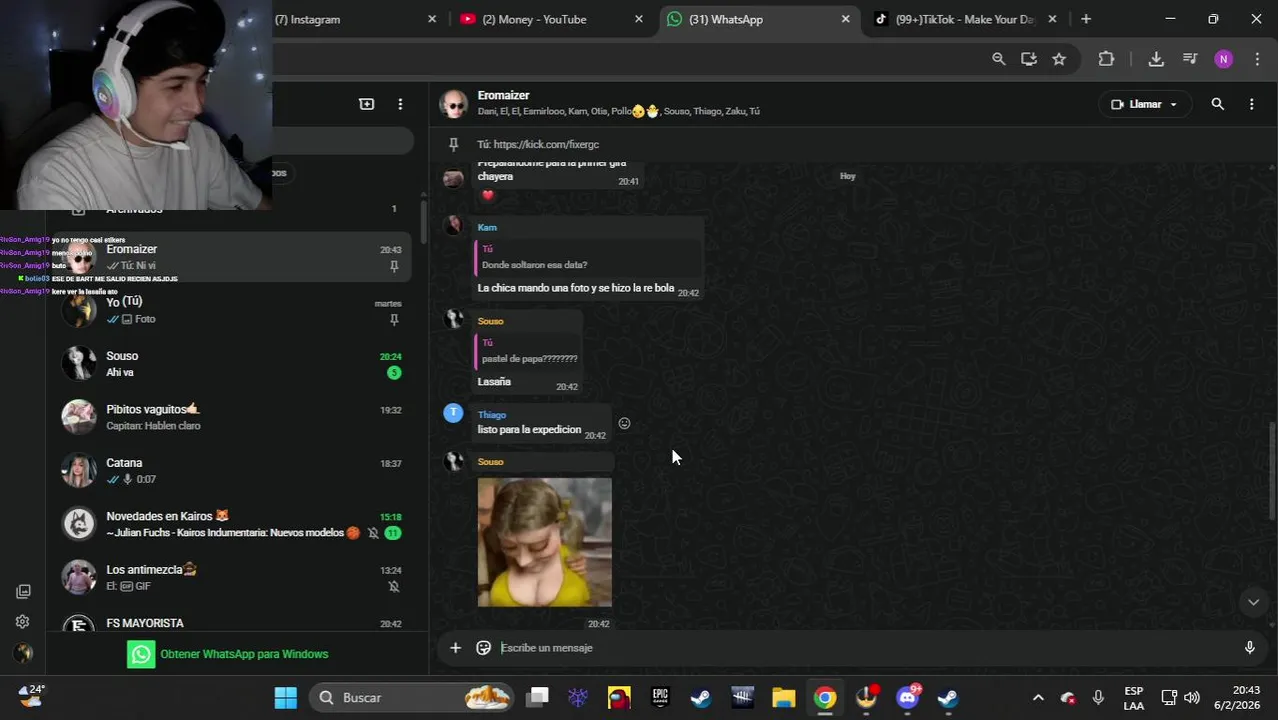Screen dimensions: 1278x720
Task: Open a new browser tab
Action: [x=1086, y=19]
